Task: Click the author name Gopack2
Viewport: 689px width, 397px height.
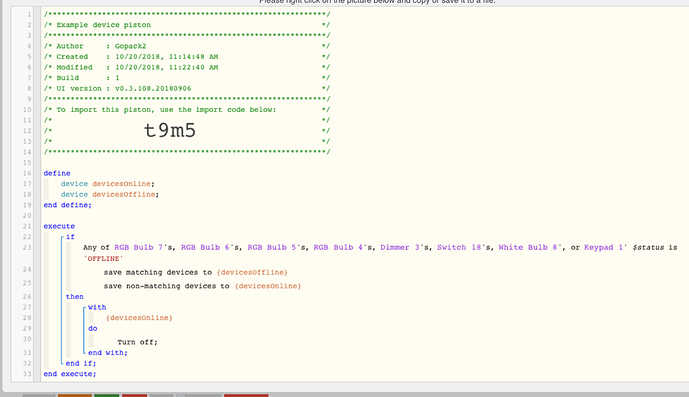Action: point(131,46)
